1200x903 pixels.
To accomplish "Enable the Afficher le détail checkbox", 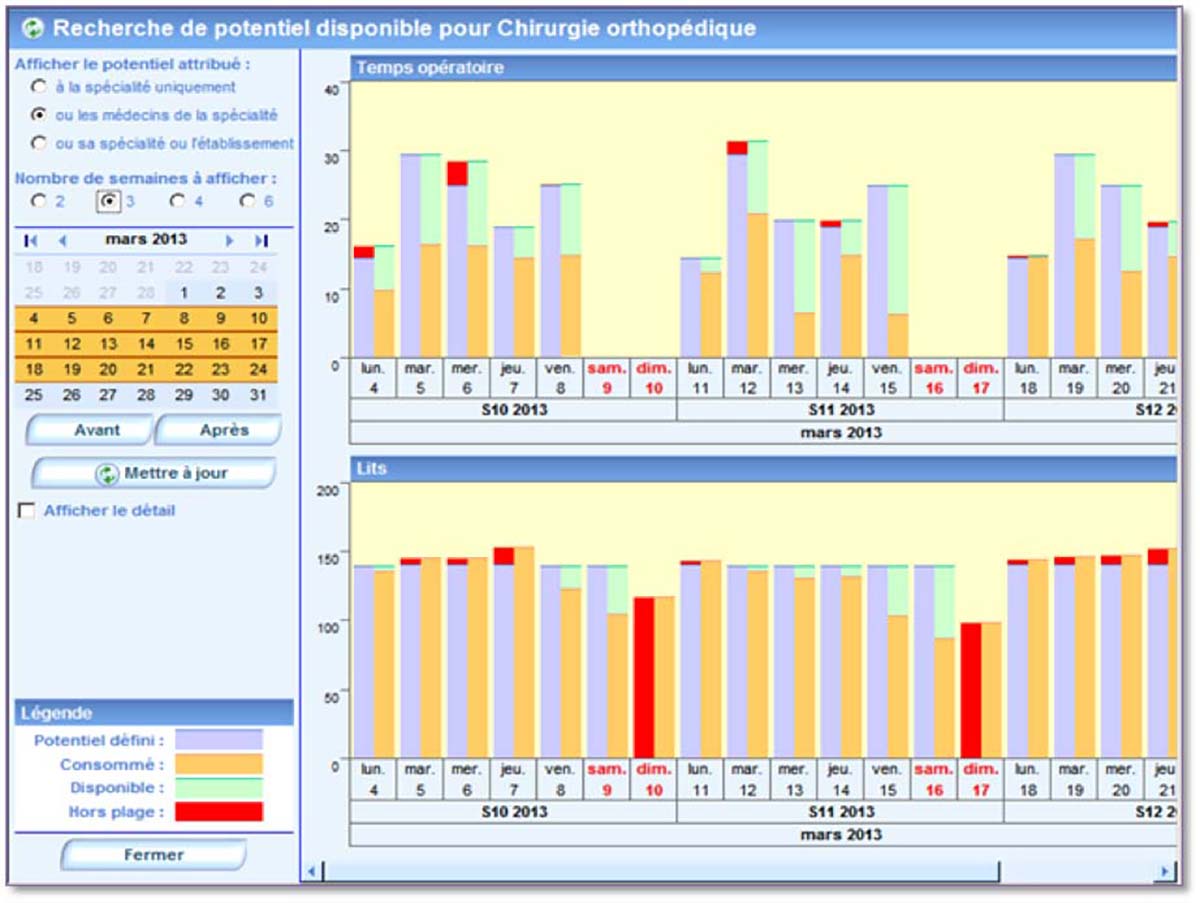I will (x=27, y=511).
